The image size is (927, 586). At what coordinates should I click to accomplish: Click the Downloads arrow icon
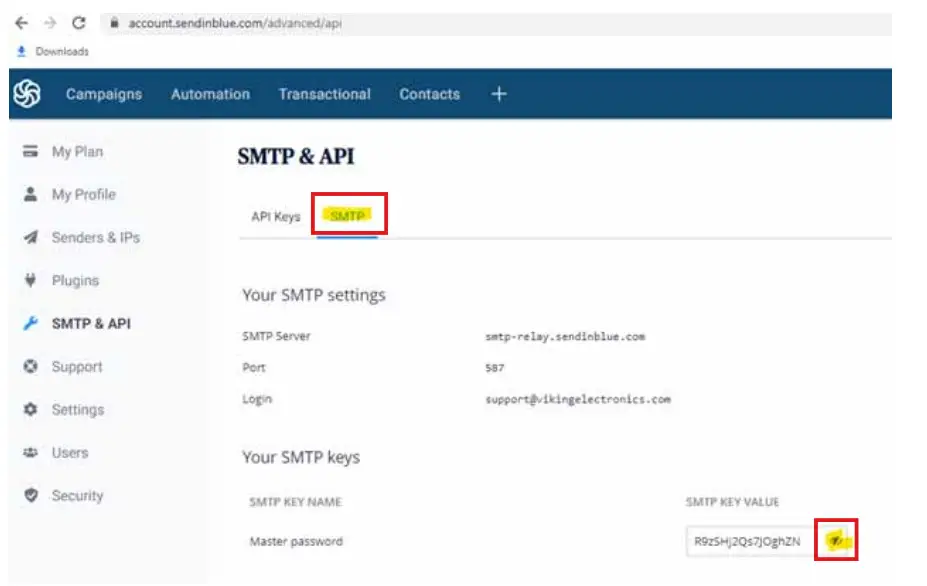point(21,51)
